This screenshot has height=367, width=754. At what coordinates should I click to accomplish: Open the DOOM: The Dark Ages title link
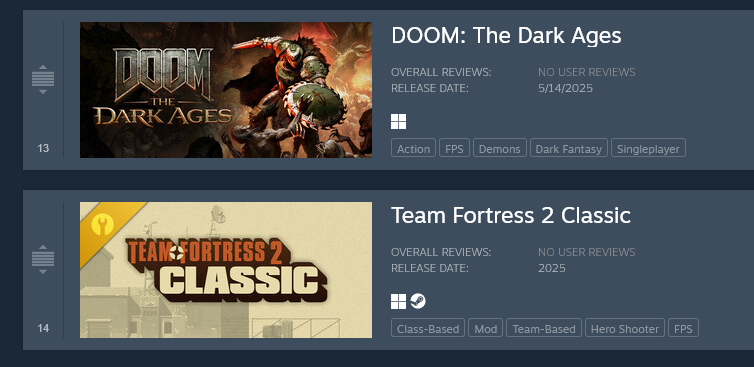[x=506, y=36]
